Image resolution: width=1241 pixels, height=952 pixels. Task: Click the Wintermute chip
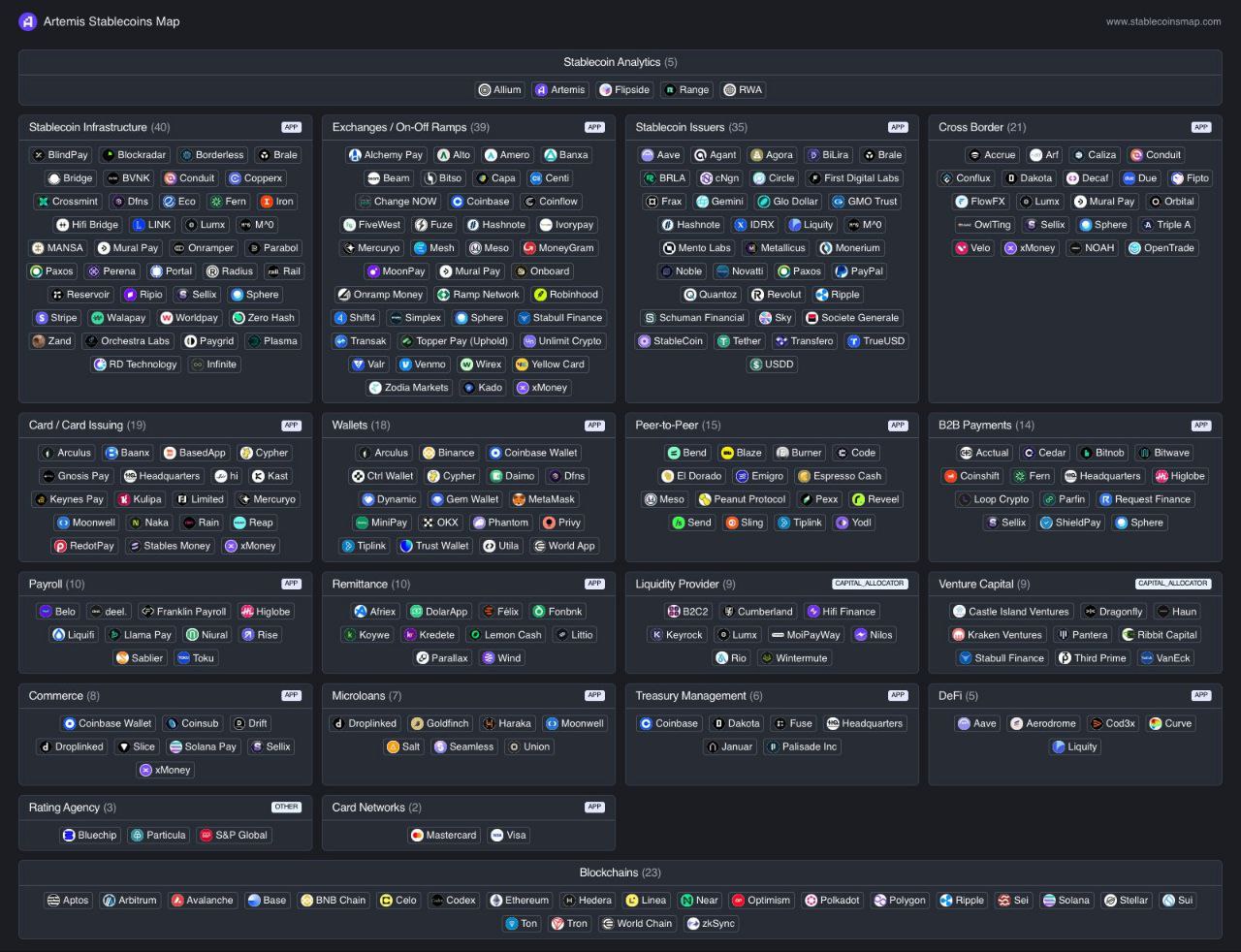[x=795, y=658]
